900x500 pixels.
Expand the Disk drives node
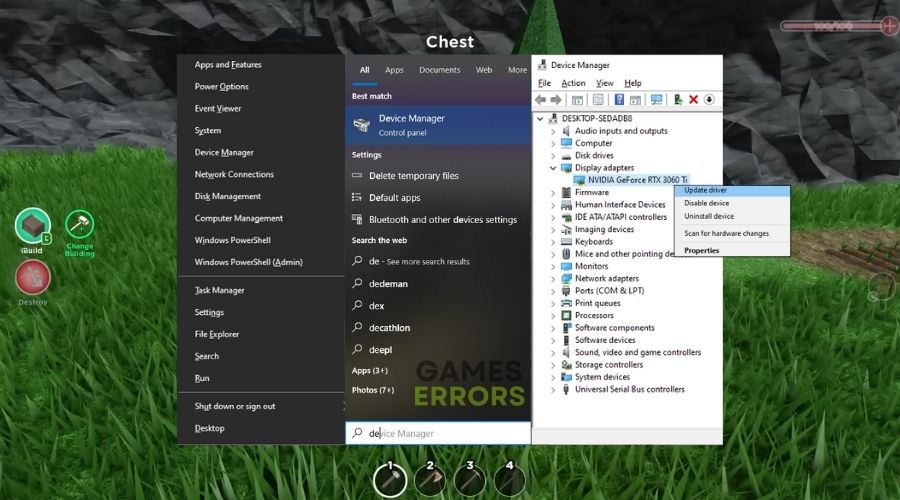[553, 156]
